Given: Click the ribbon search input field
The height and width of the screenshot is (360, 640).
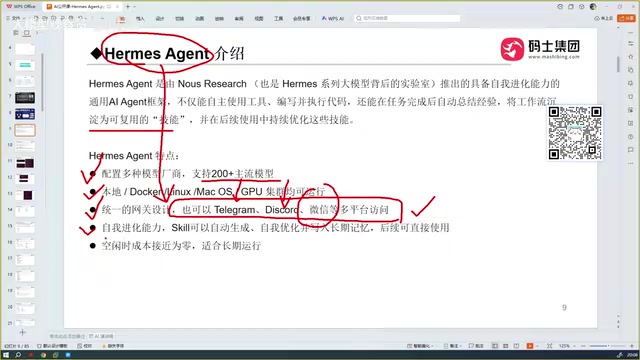Looking at the screenshot, I should click(407, 18).
